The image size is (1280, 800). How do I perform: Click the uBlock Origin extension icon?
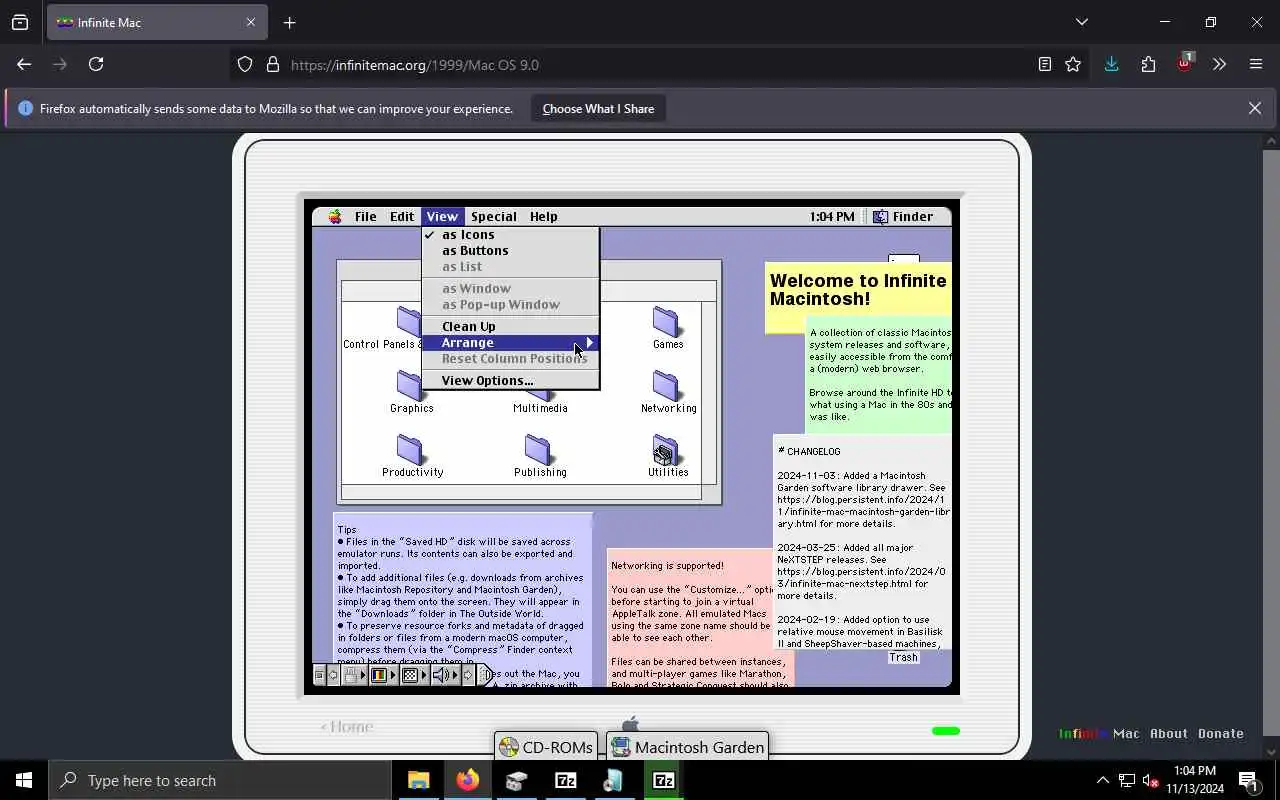(x=1185, y=64)
